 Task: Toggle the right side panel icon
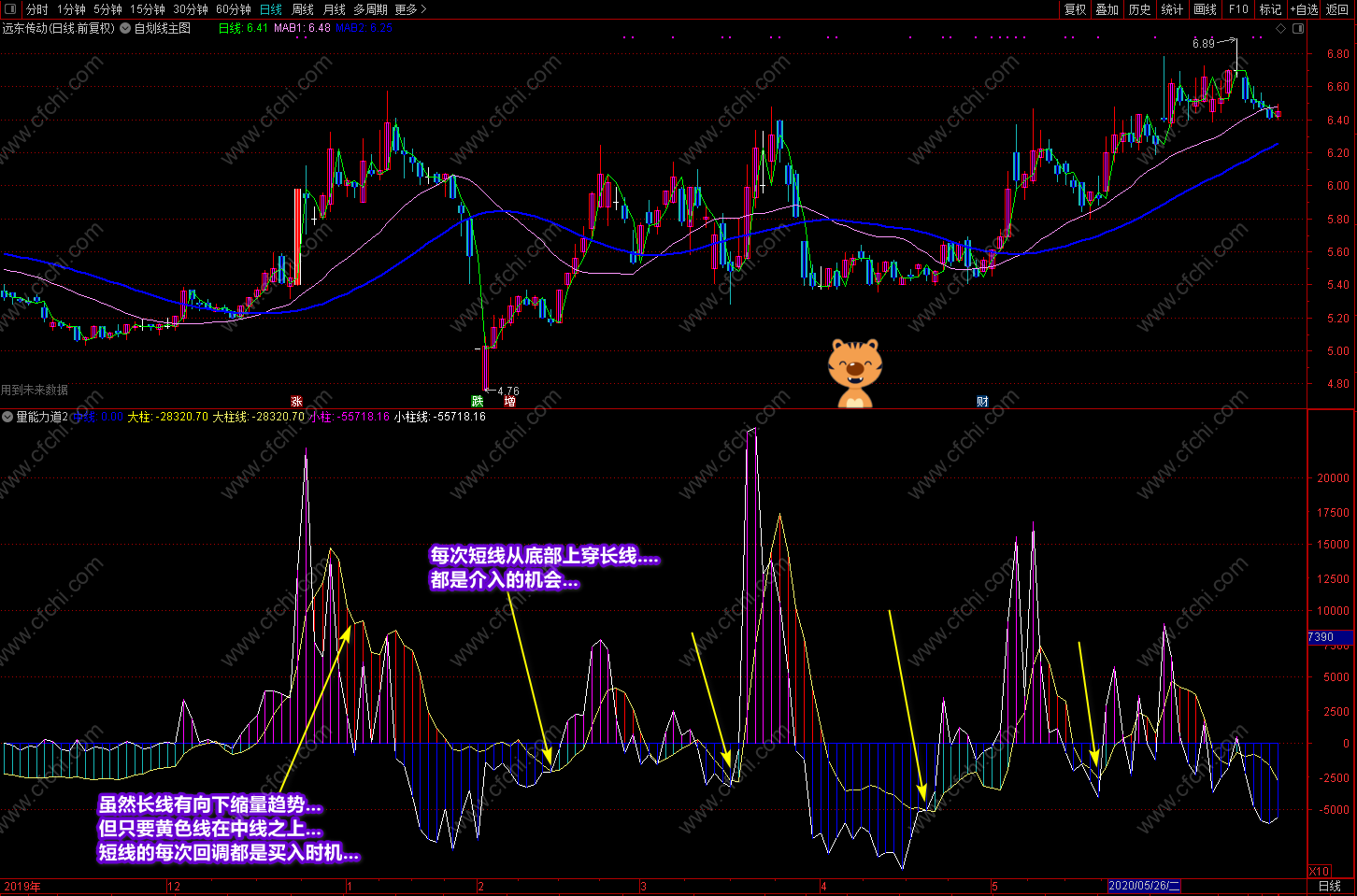pyautogui.click(x=1298, y=28)
